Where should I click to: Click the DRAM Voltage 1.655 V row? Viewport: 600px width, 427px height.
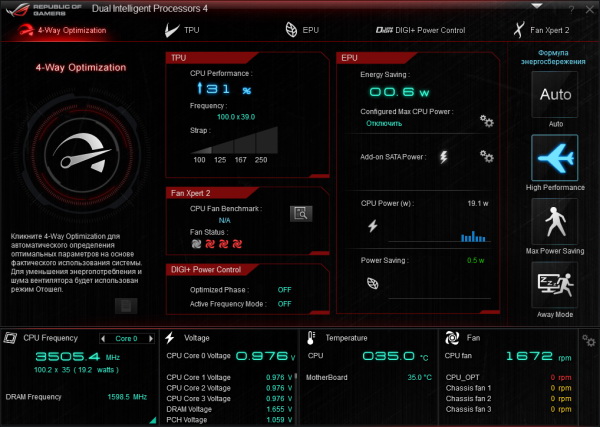[x=229, y=409]
